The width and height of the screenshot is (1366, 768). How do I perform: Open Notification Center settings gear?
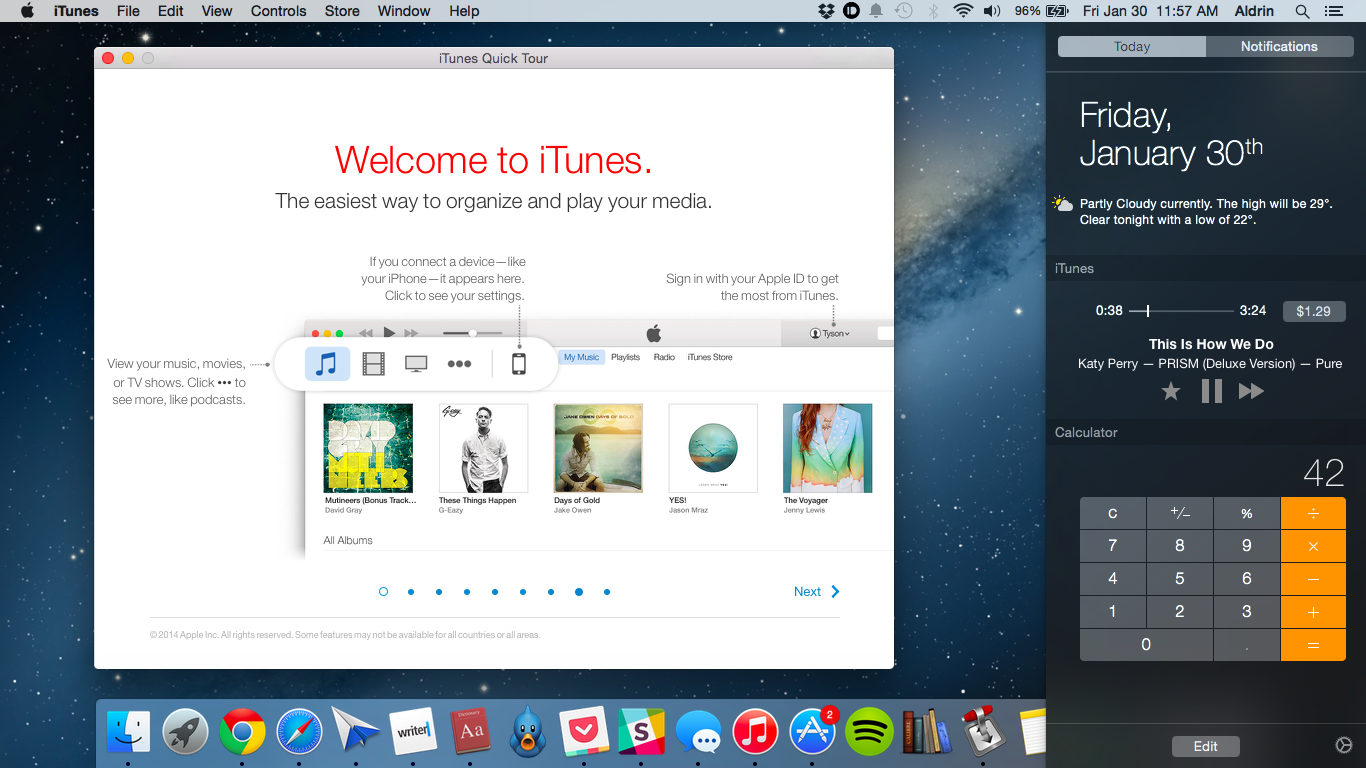pos(1343,745)
